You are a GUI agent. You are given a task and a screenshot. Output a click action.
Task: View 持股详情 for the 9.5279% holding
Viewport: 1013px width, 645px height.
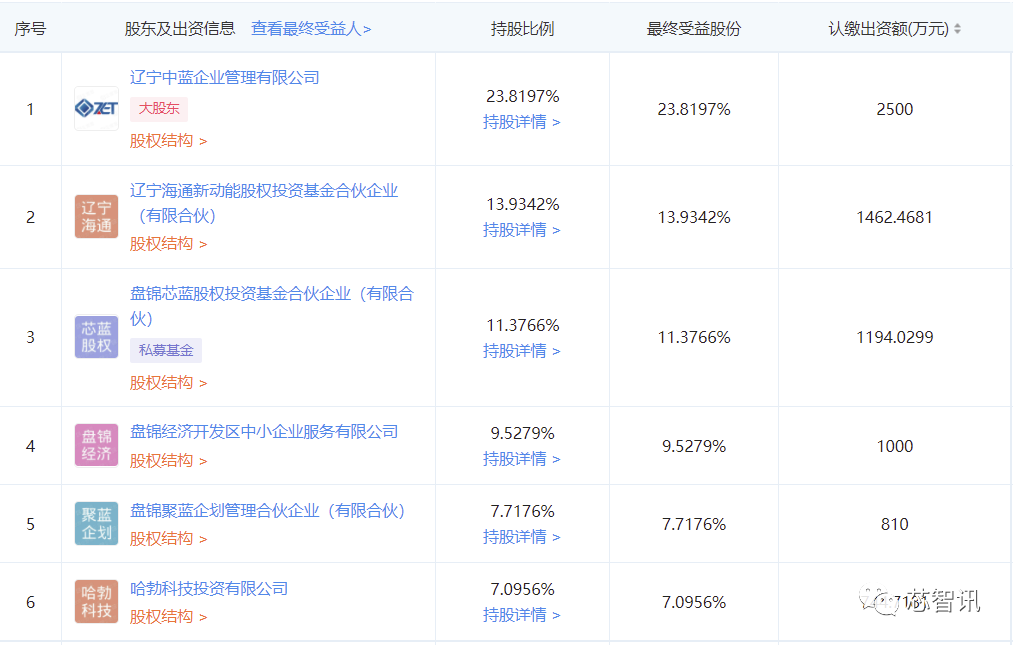coord(522,459)
